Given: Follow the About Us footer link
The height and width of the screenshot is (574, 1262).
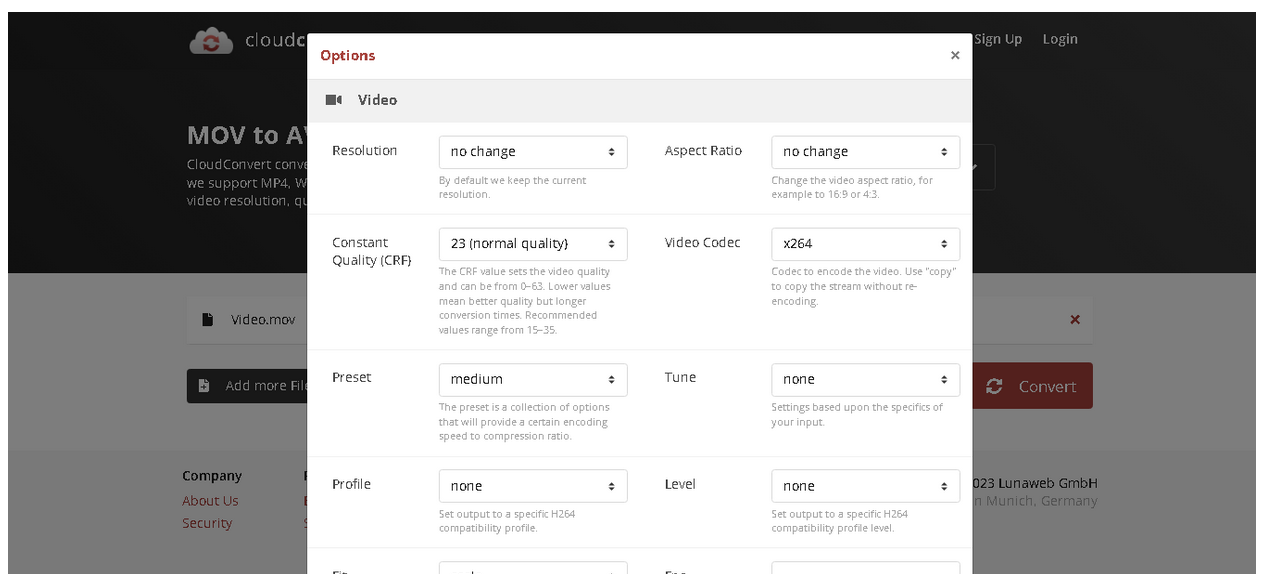Looking at the screenshot, I should (210, 501).
